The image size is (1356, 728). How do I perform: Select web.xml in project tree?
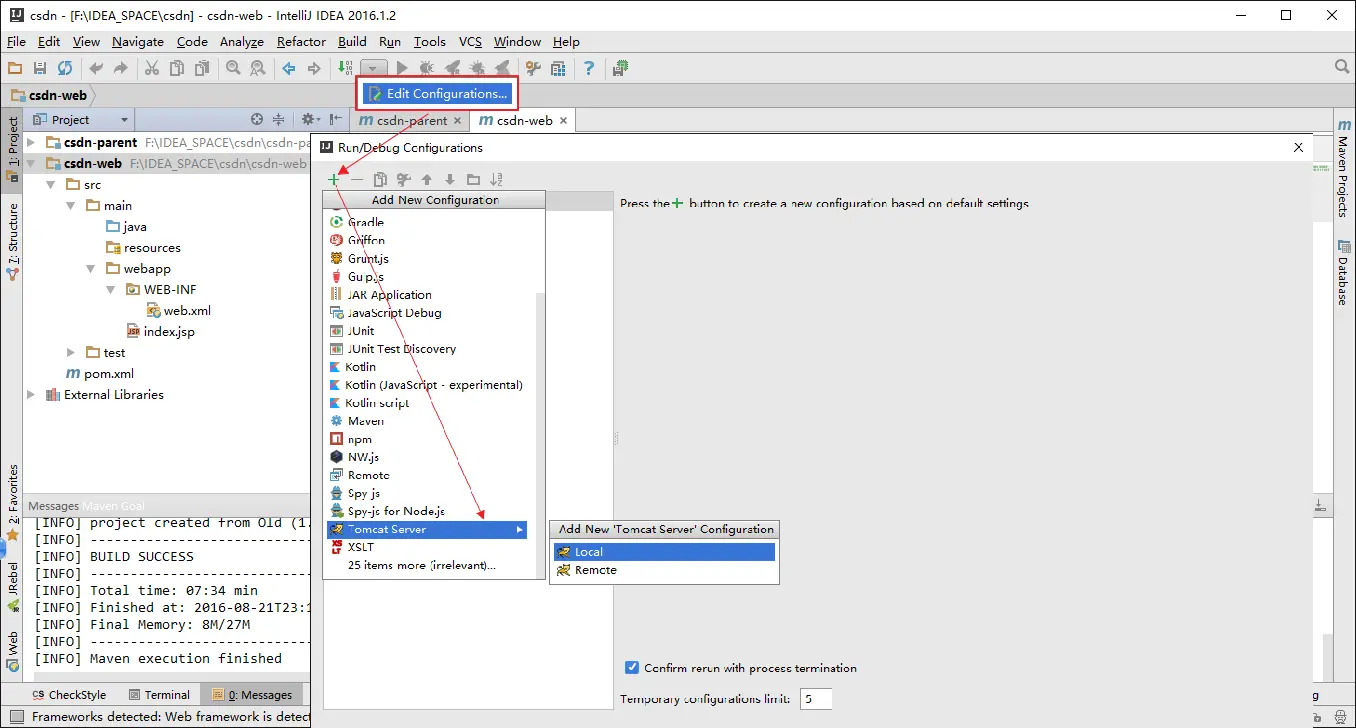pyautogui.click(x=178, y=311)
